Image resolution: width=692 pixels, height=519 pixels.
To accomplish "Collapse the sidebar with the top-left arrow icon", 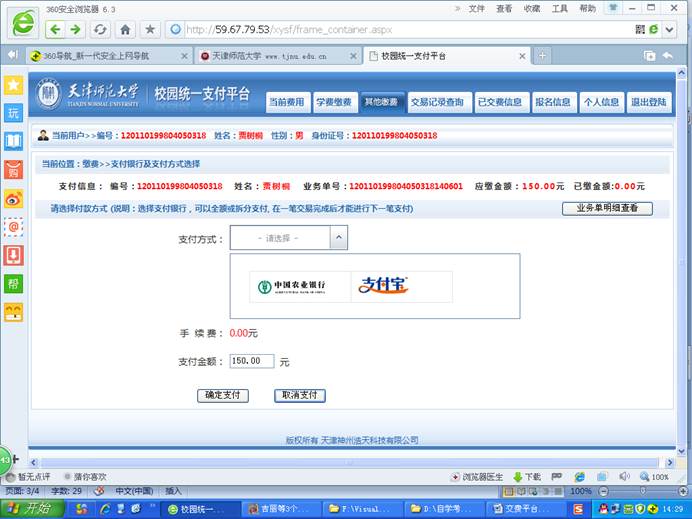I will click(x=12, y=55).
